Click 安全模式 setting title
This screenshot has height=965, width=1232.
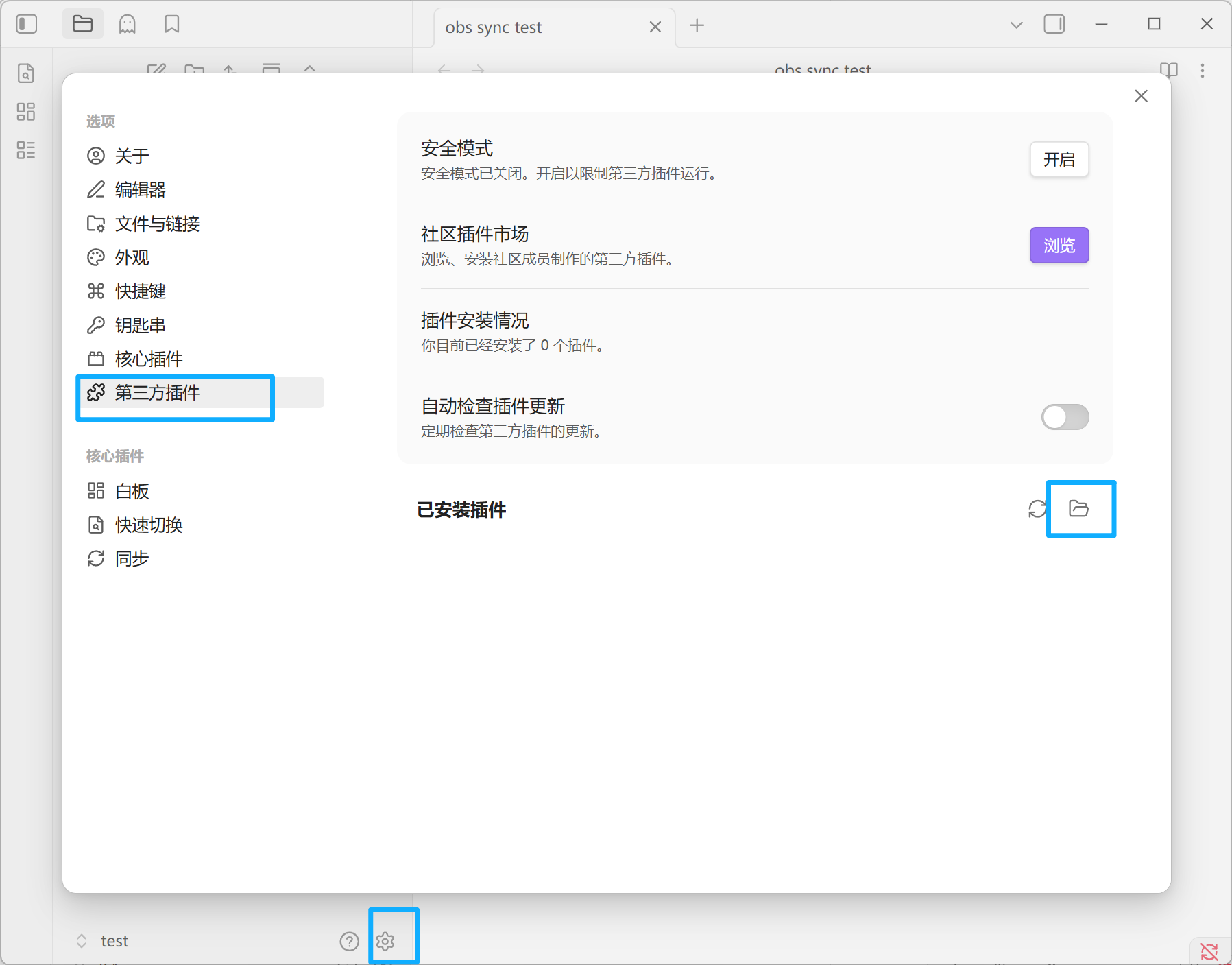pyautogui.click(x=457, y=148)
